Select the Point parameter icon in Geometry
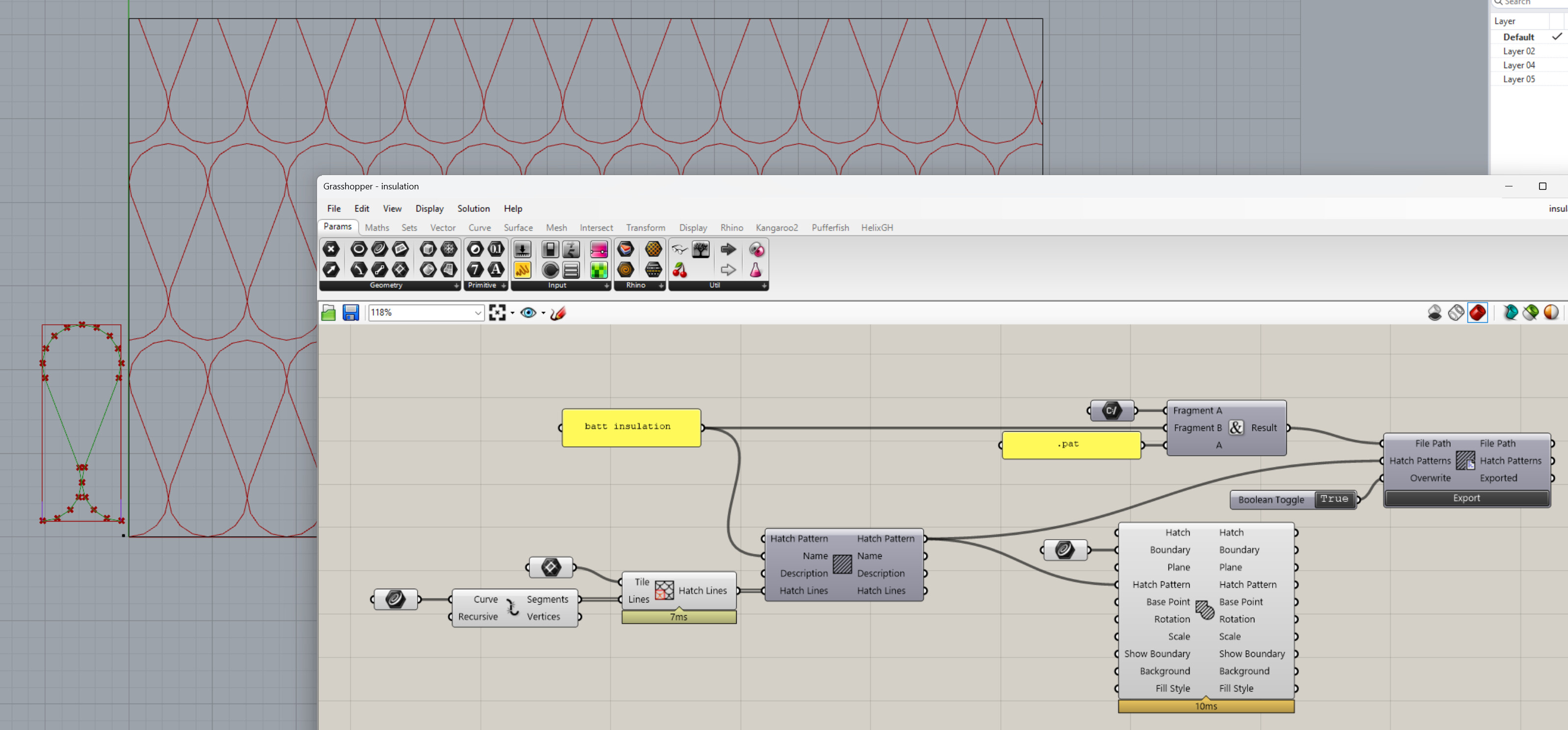 coord(330,249)
